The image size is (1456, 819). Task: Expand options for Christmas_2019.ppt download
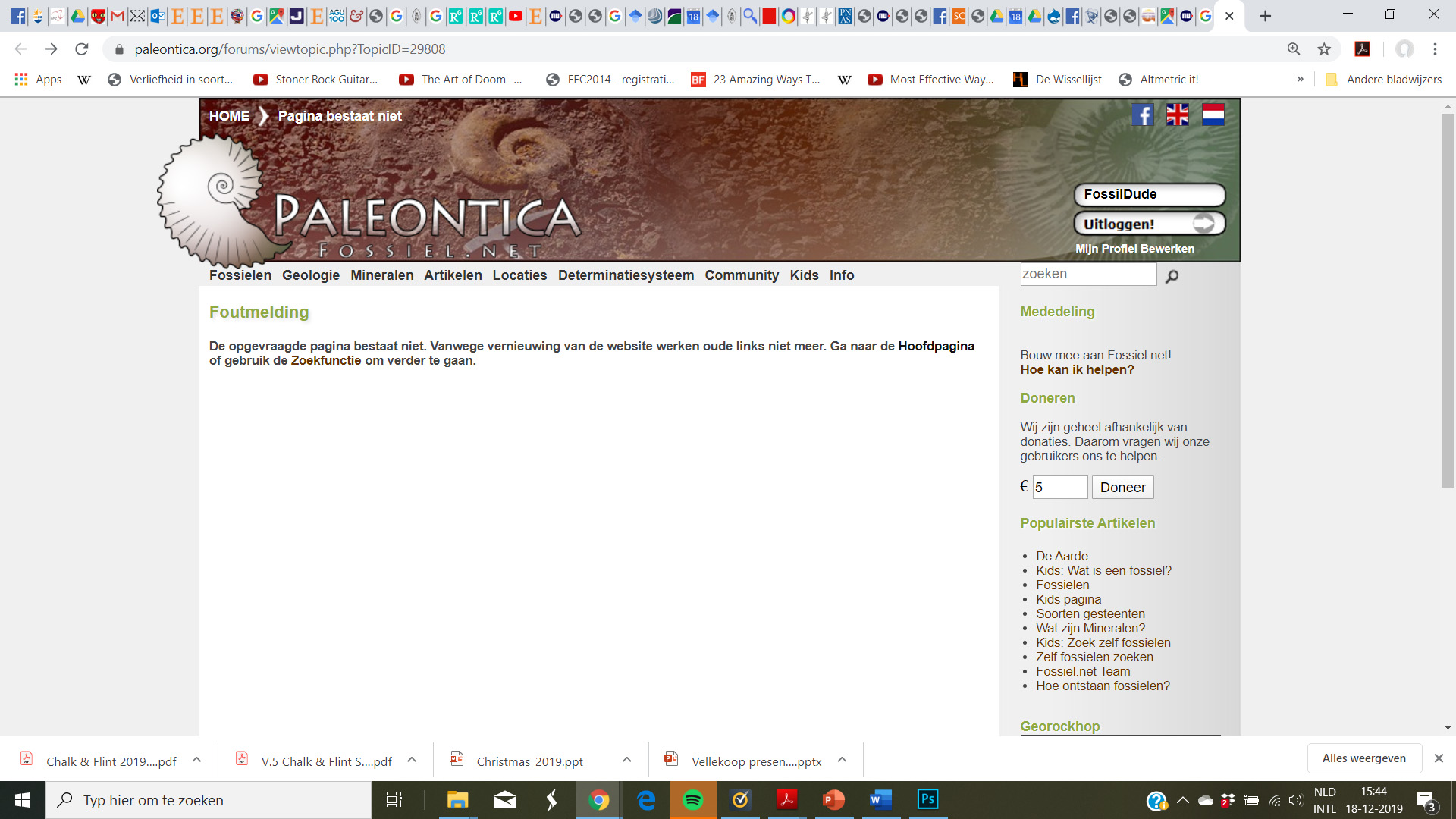626,760
